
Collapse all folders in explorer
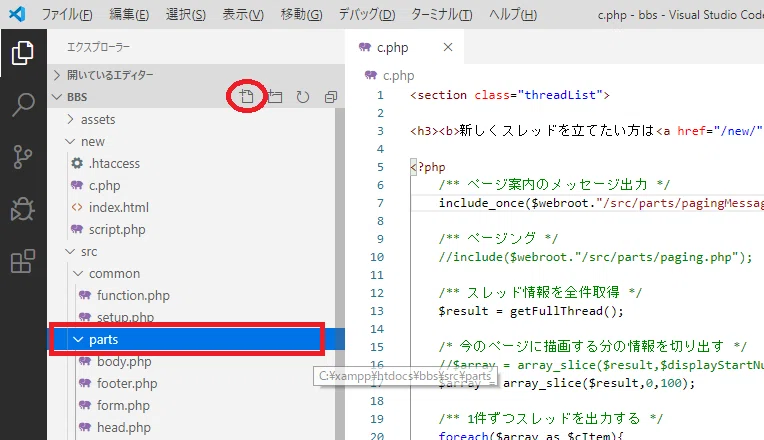[x=331, y=96]
